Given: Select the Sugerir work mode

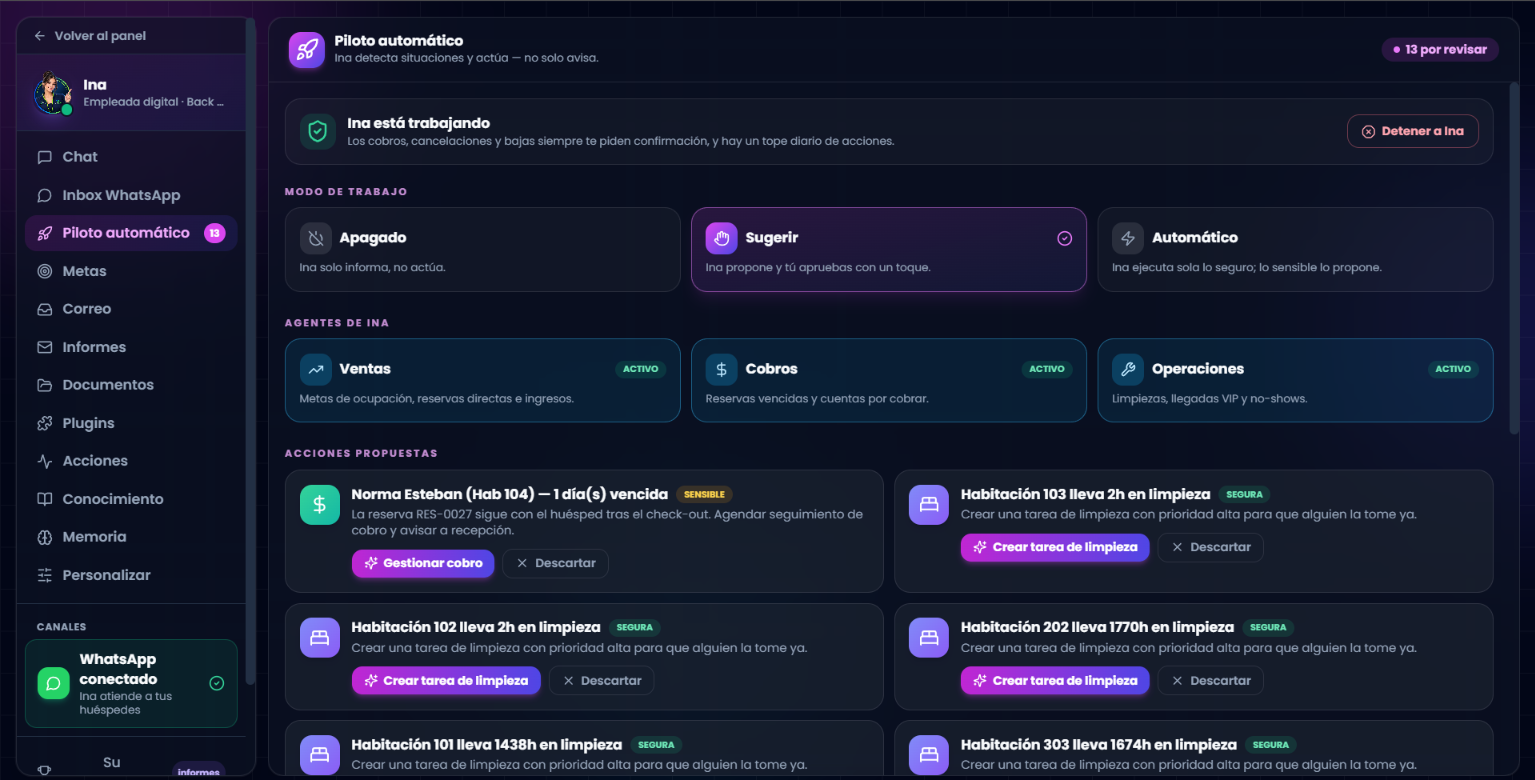Looking at the screenshot, I should (x=888, y=249).
